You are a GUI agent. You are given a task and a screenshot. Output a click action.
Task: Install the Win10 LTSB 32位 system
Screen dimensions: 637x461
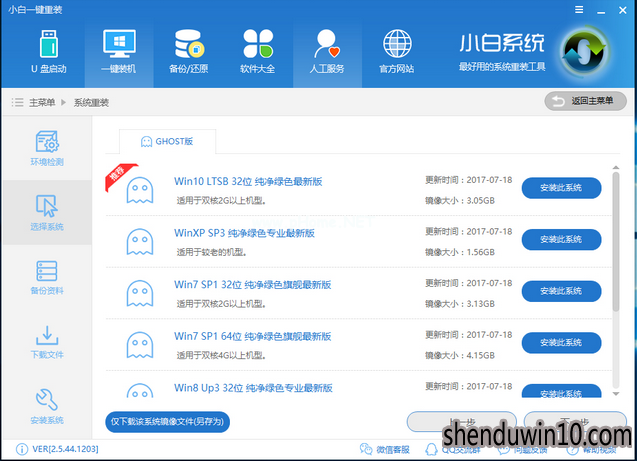click(x=561, y=188)
